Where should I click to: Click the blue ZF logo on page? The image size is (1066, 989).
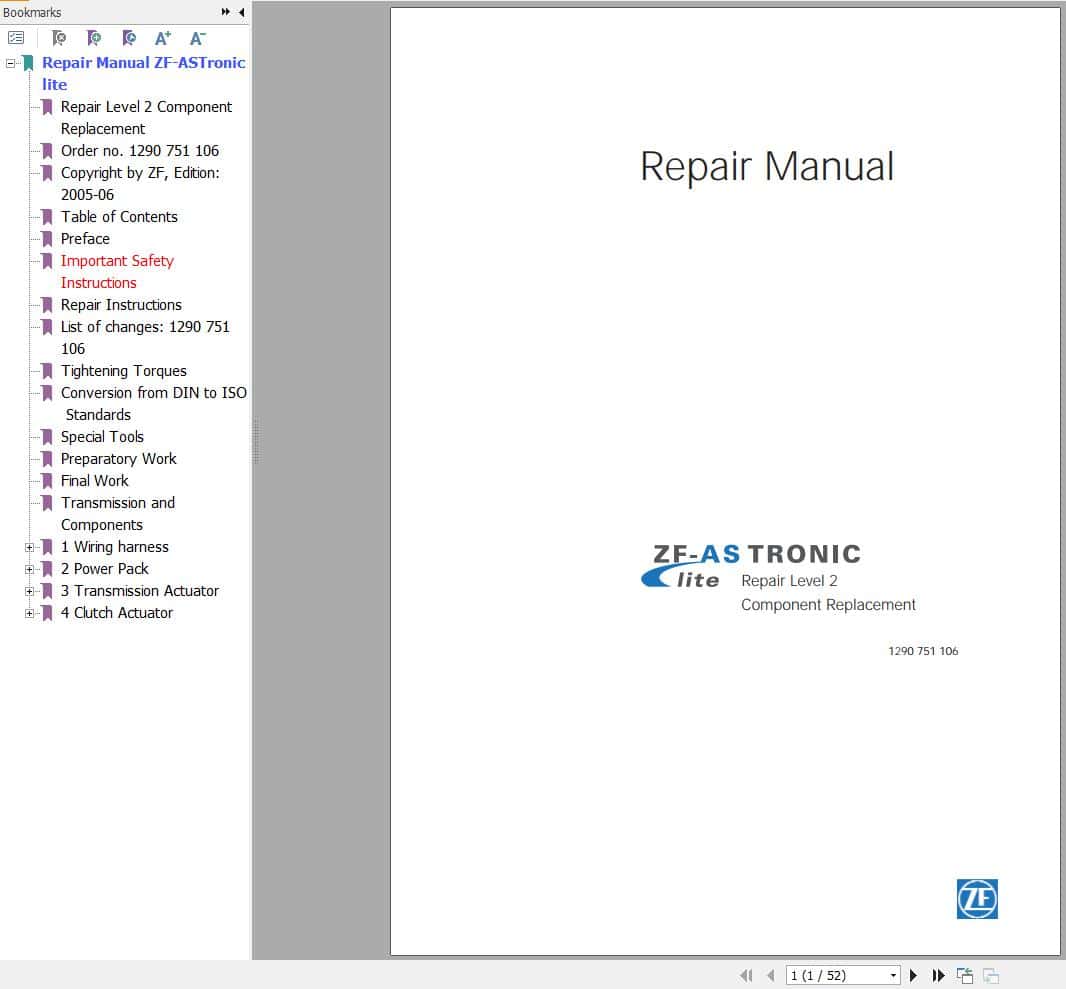coord(977,899)
